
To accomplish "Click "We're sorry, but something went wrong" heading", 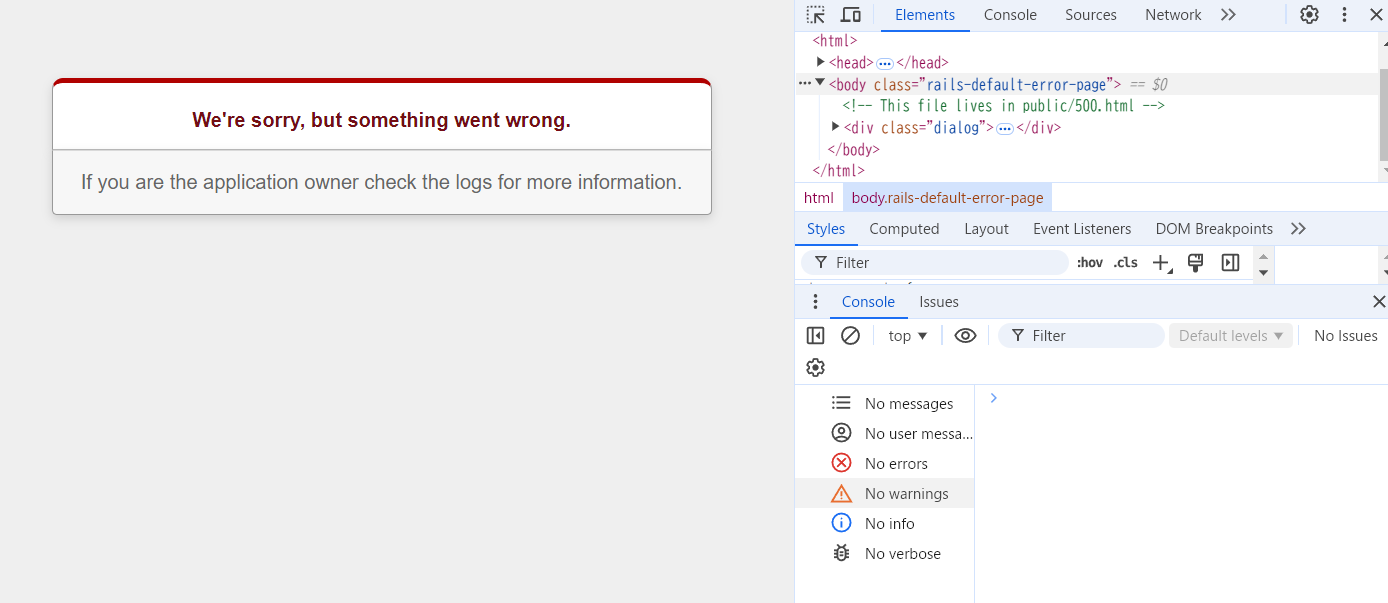I will pos(382,120).
